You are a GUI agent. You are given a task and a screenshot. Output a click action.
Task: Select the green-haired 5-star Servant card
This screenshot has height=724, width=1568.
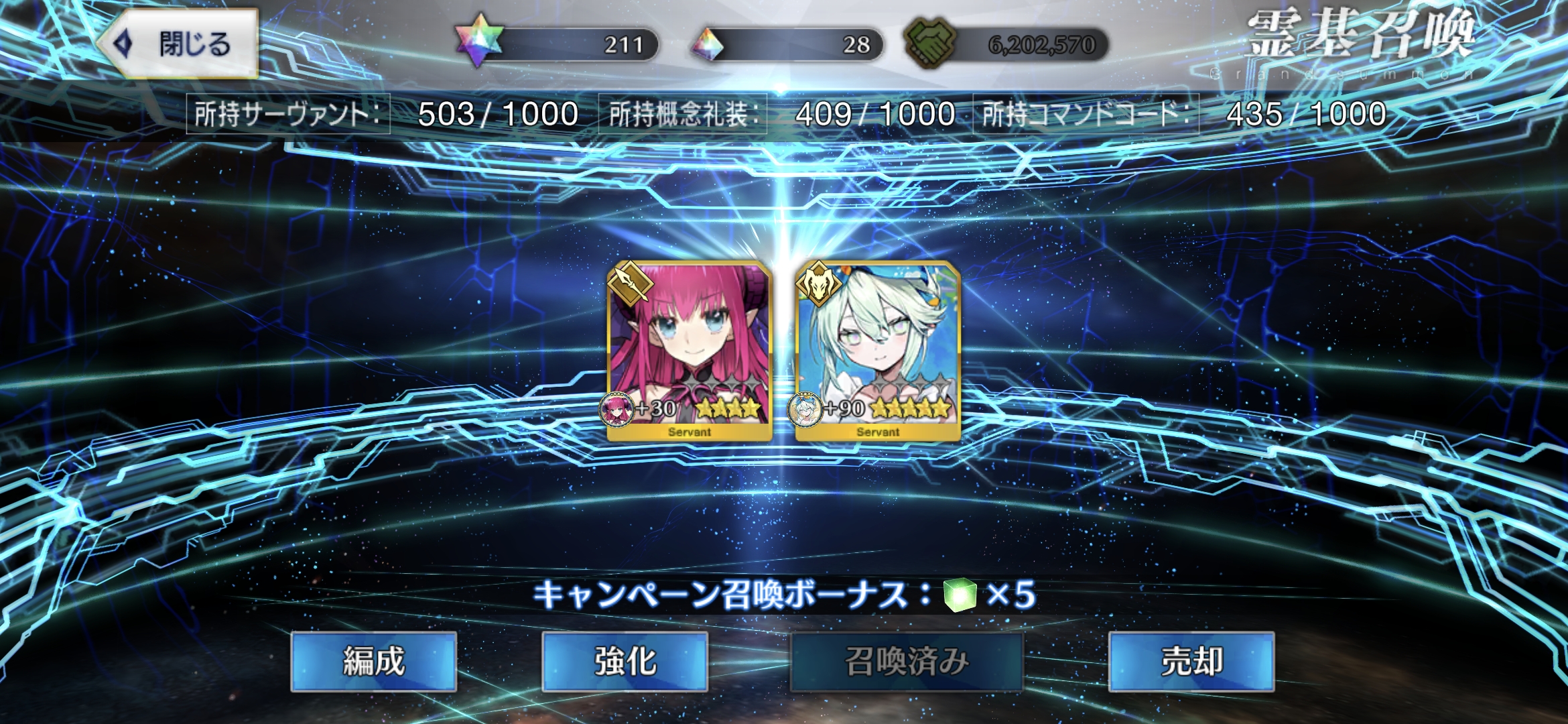878,351
